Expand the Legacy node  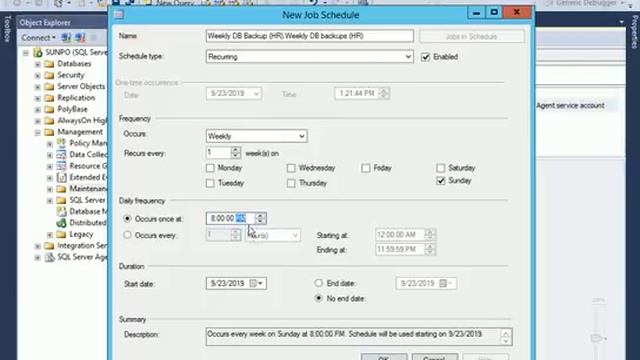click(x=49, y=235)
